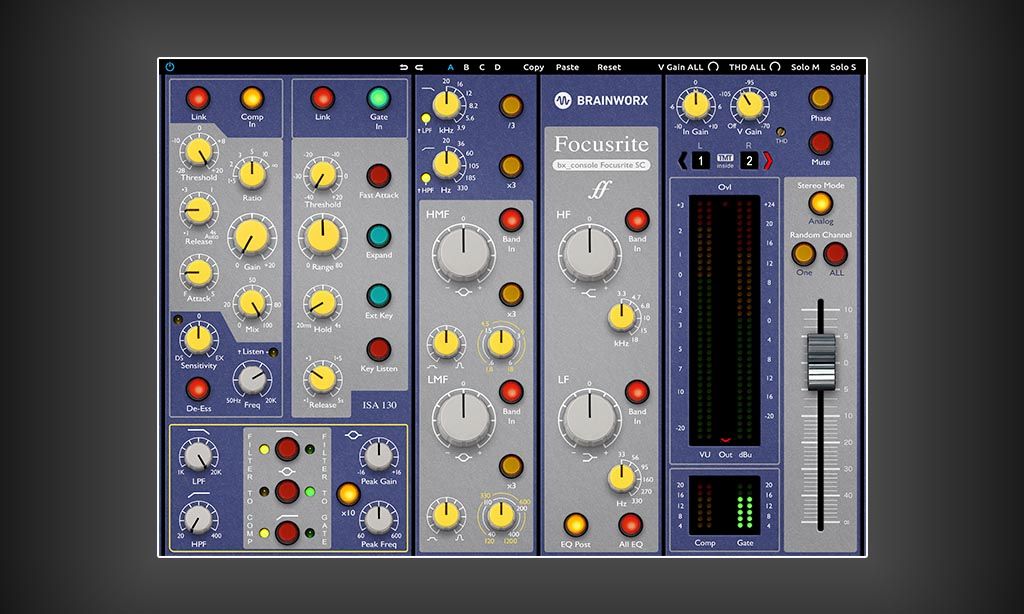Click Random Channel ALL button
The width and height of the screenshot is (1024, 614).
pos(835,254)
